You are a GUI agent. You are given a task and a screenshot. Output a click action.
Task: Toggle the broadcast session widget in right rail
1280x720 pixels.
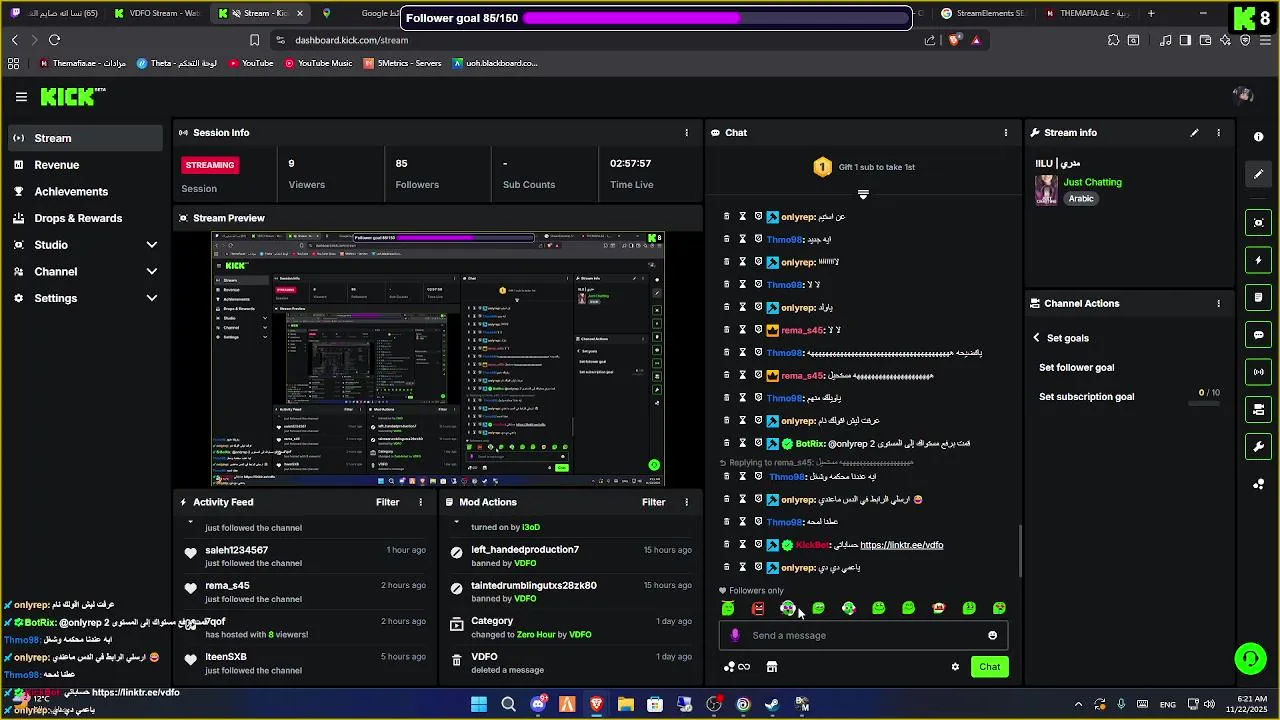[1258, 372]
